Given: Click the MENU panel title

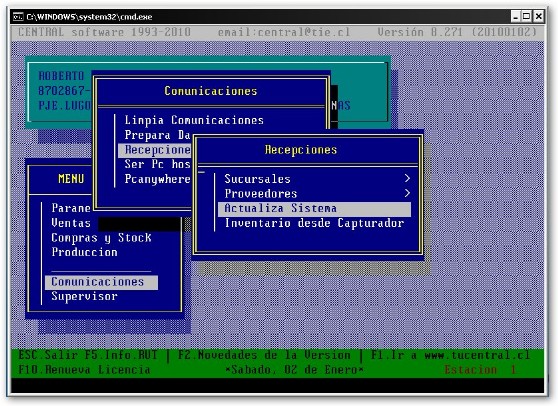Looking at the screenshot, I should (x=71, y=179).
